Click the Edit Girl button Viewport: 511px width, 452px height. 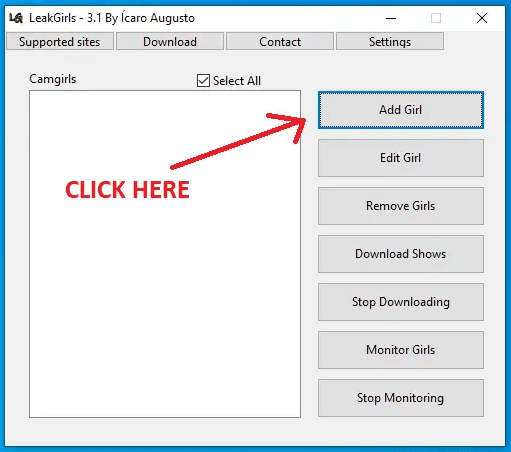pyautogui.click(x=401, y=158)
